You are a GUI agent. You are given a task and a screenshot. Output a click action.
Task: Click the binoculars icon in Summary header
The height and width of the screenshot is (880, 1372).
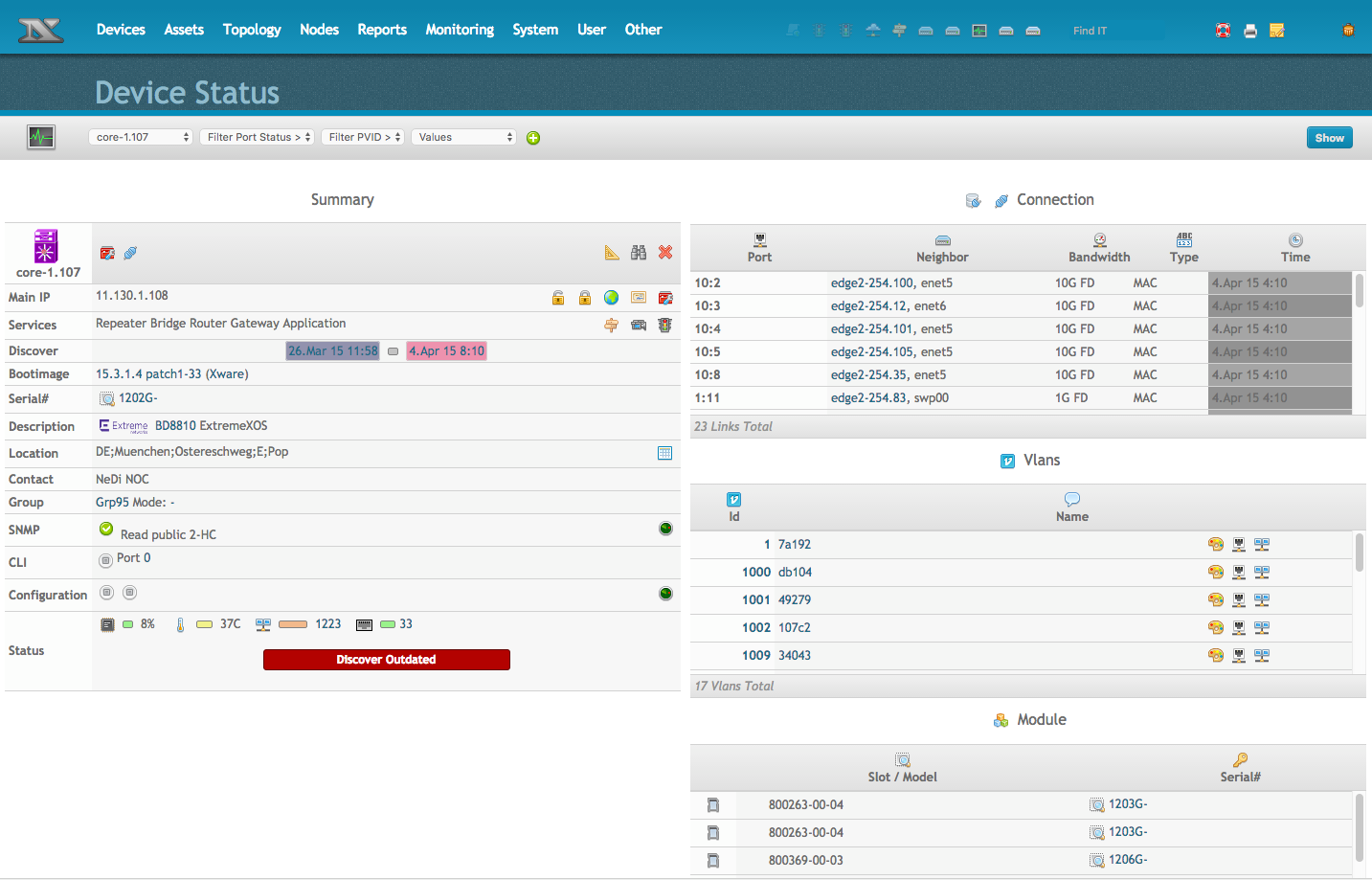pos(639,253)
